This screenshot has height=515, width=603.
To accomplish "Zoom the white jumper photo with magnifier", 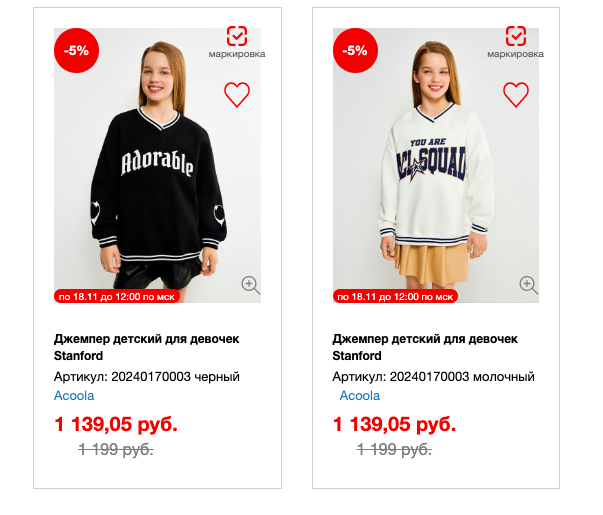I will click(x=529, y=285).
